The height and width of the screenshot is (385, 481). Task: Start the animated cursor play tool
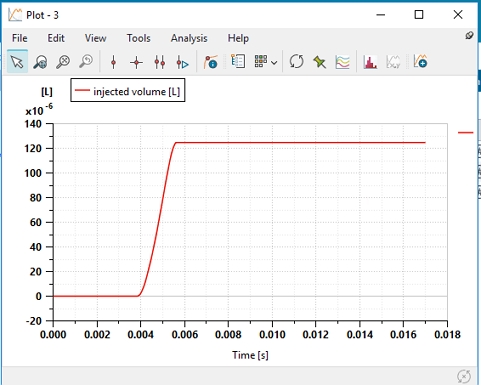(x=182, y=62)
